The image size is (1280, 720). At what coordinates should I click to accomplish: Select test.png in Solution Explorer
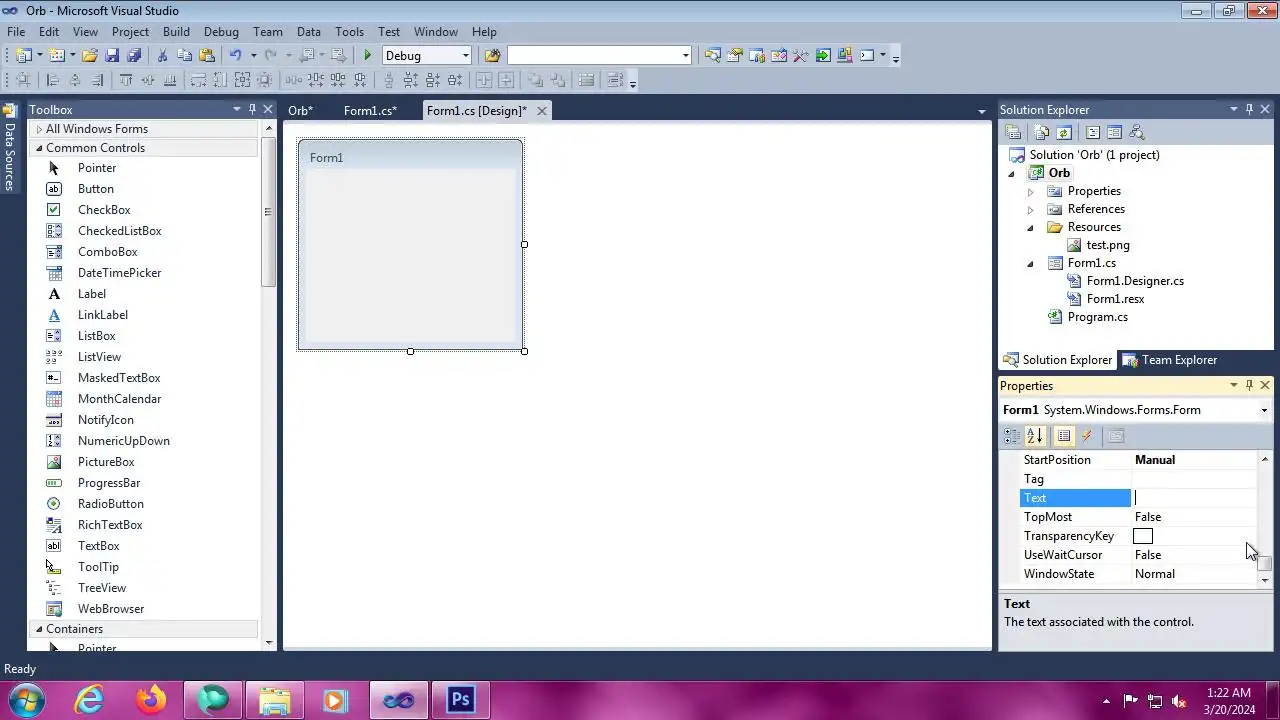point(1108,245)
